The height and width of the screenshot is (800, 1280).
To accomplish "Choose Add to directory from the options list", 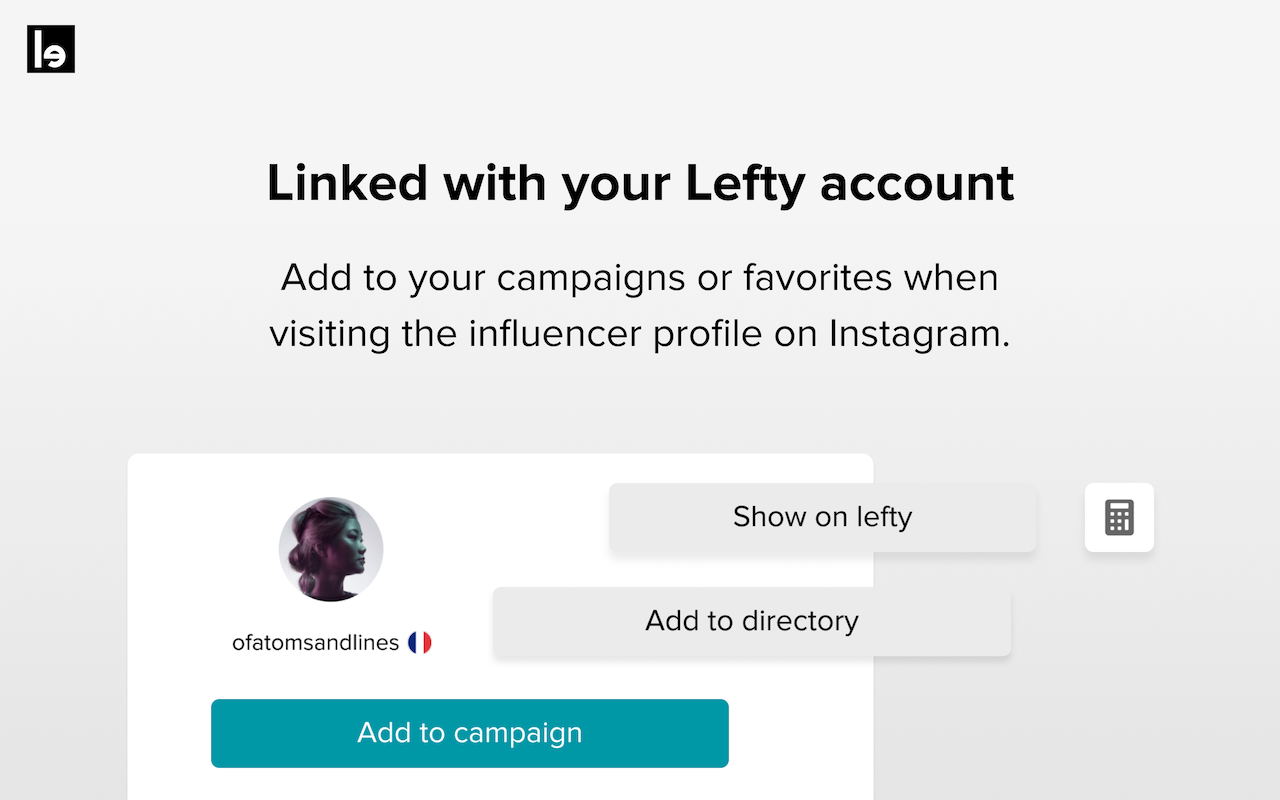I will point(751,620).
